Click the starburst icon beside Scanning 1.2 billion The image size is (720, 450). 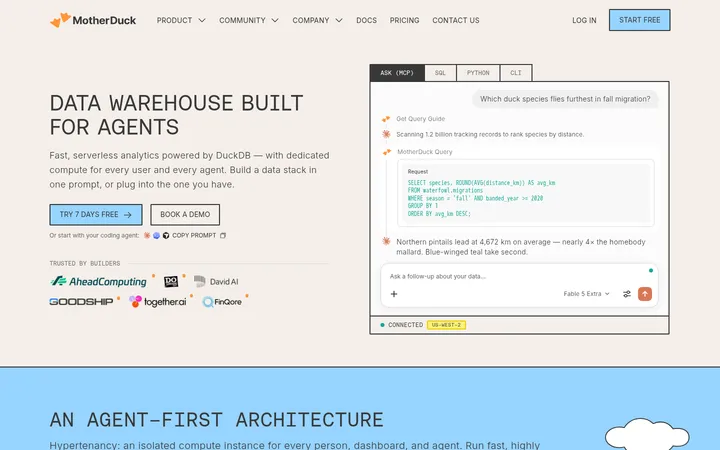(x=386, y=134)
